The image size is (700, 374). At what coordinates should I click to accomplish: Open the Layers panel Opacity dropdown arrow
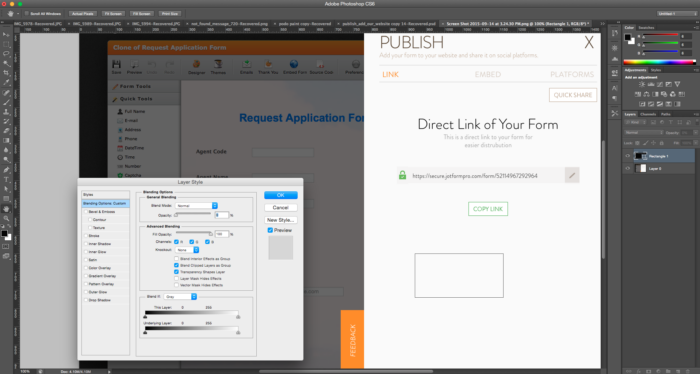click(x=695, y=133)
